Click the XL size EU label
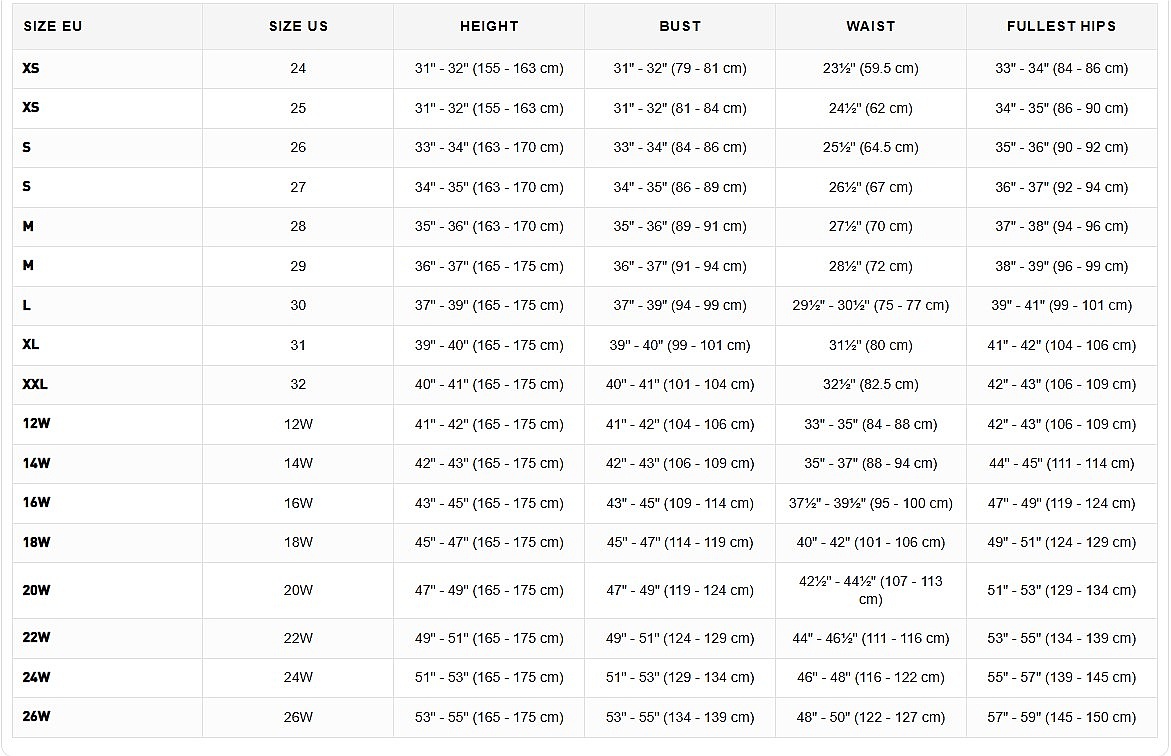The height and width of the screenshot is (756, 1171). coord(31,344)
